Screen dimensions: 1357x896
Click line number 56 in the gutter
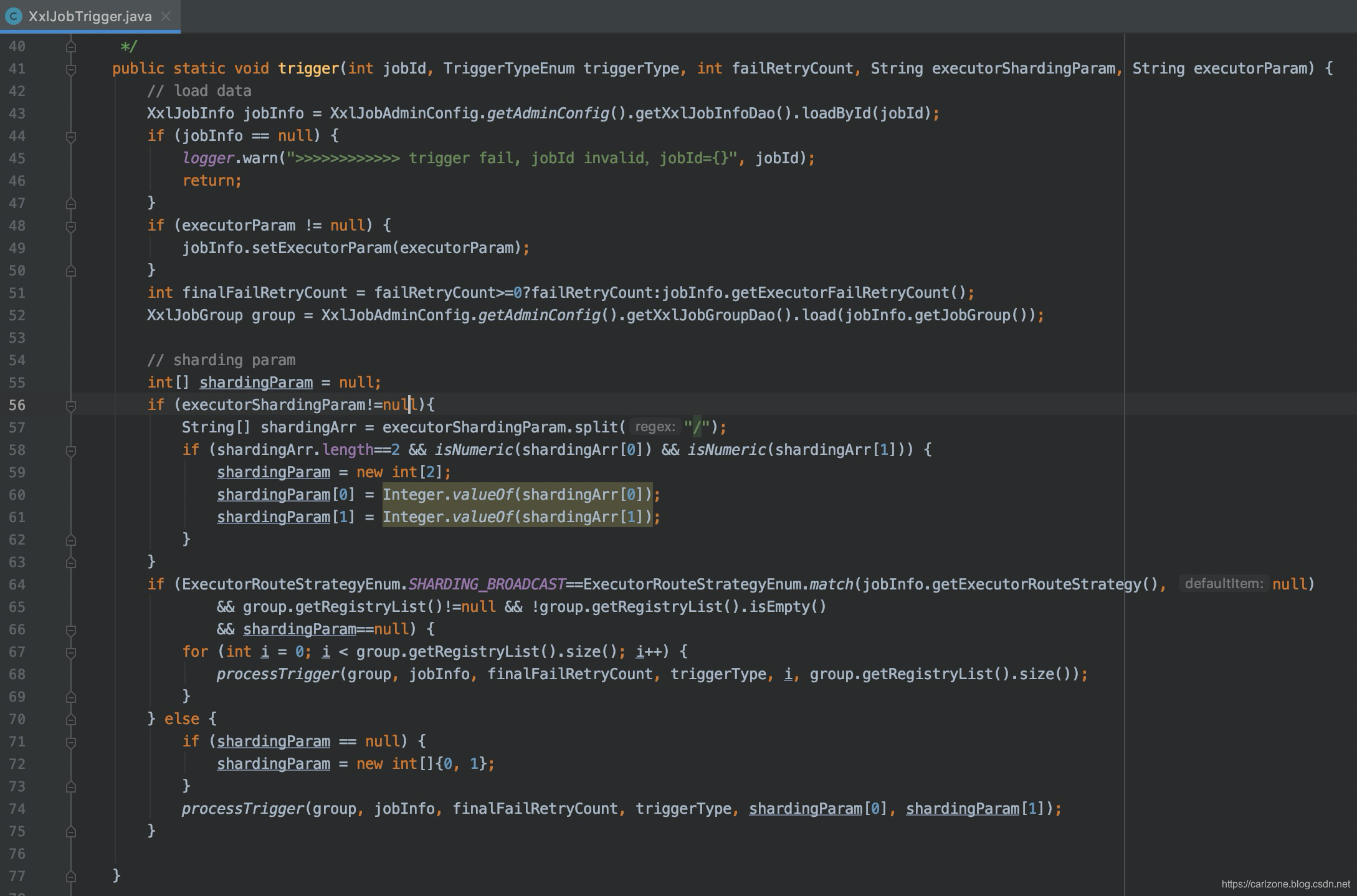[17, 405]
